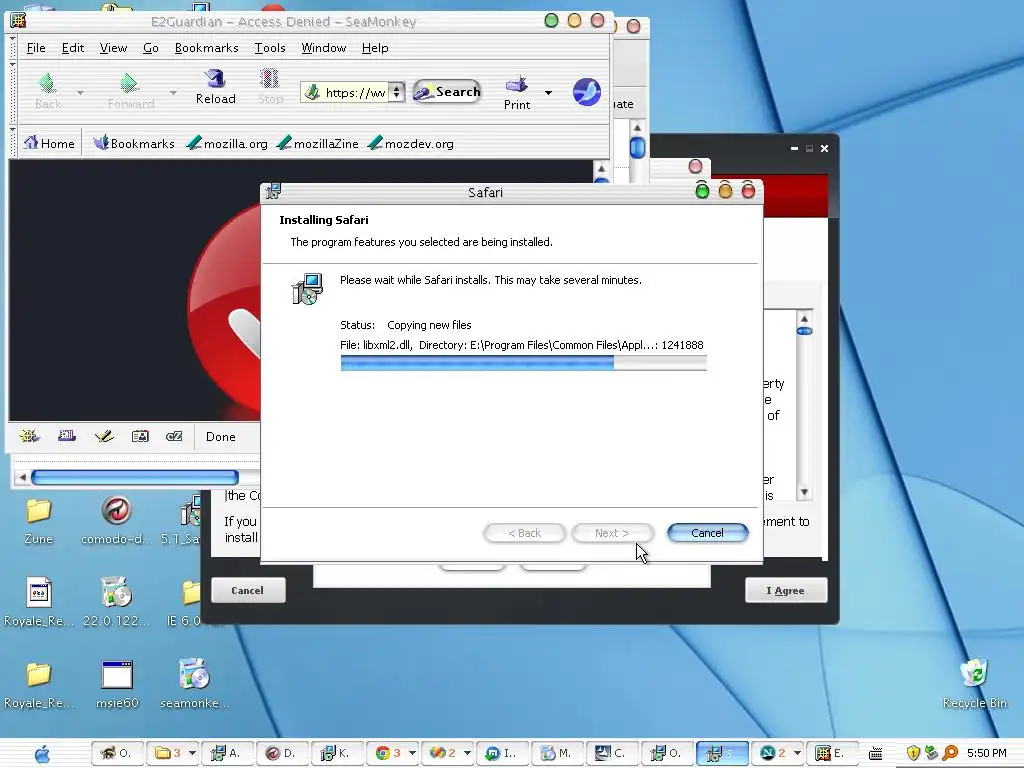Image resolution: width=1024 pixels, height=768 pixels.
Task: Open the mozdev.org bookmark link
Action: 411,143
